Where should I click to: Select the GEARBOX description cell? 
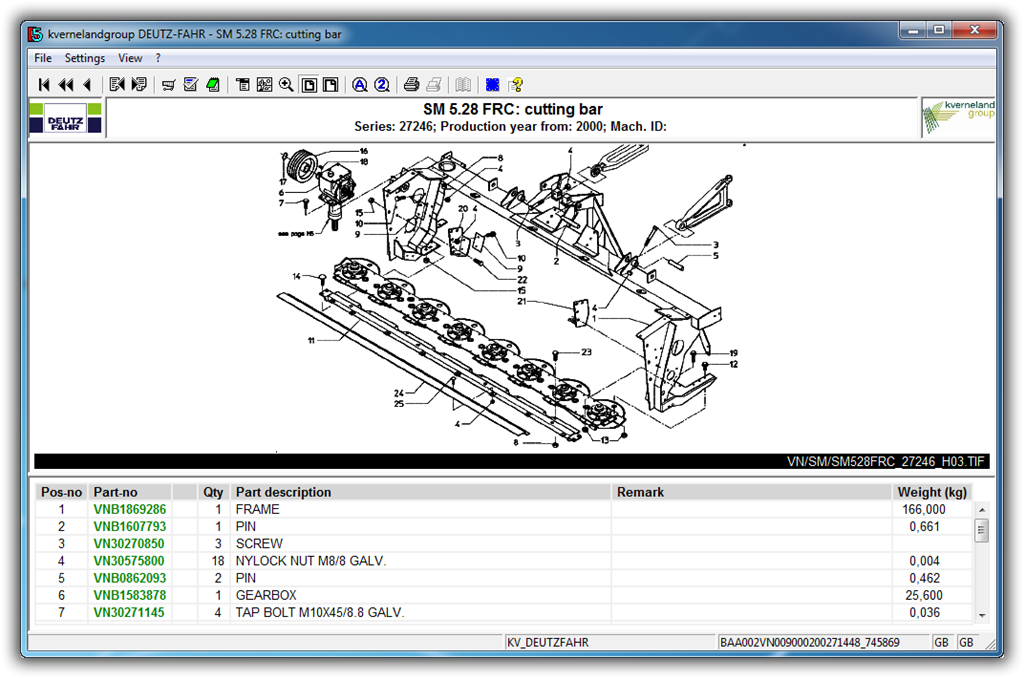click(x=421, y=595)
